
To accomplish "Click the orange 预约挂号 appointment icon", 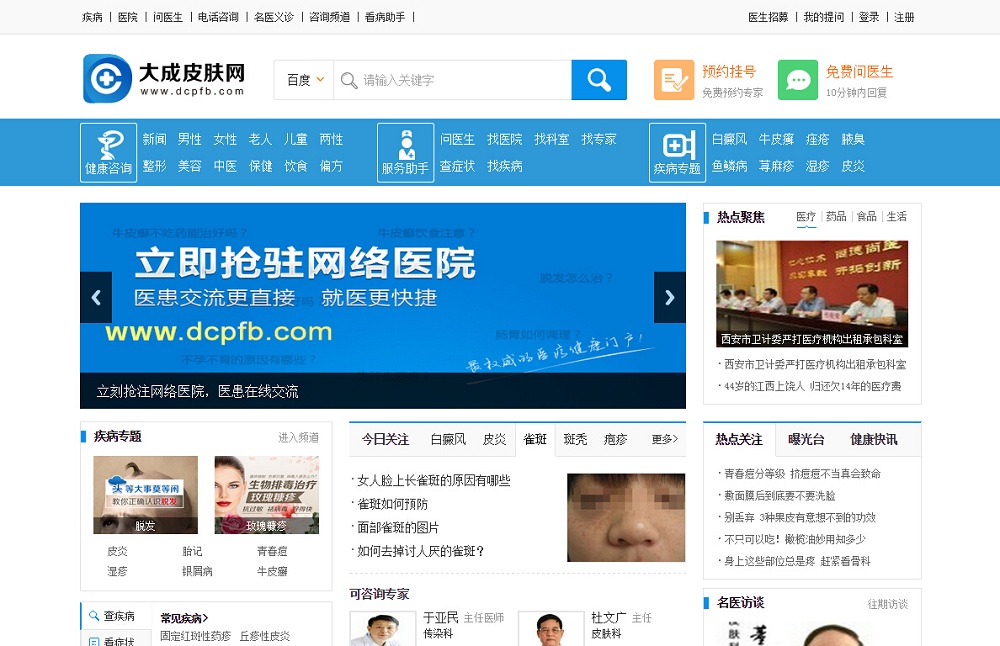I will click(x=673, y=80).
